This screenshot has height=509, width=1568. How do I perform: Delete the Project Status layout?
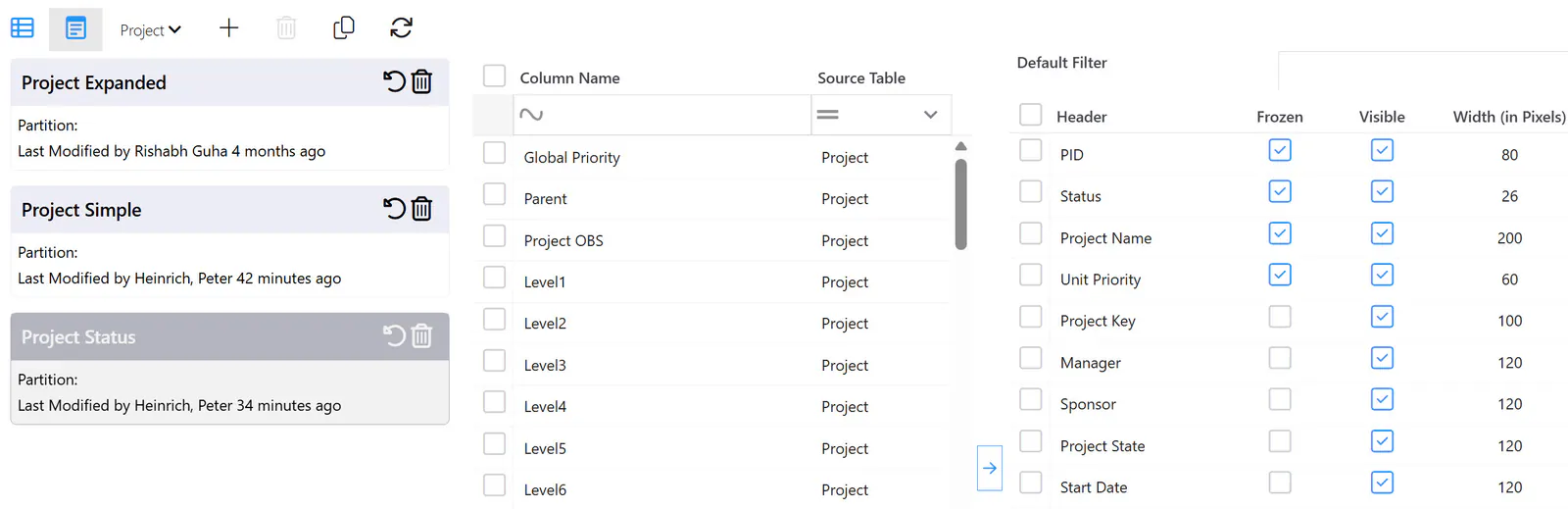pyautogui.click(x=421, y=336)
